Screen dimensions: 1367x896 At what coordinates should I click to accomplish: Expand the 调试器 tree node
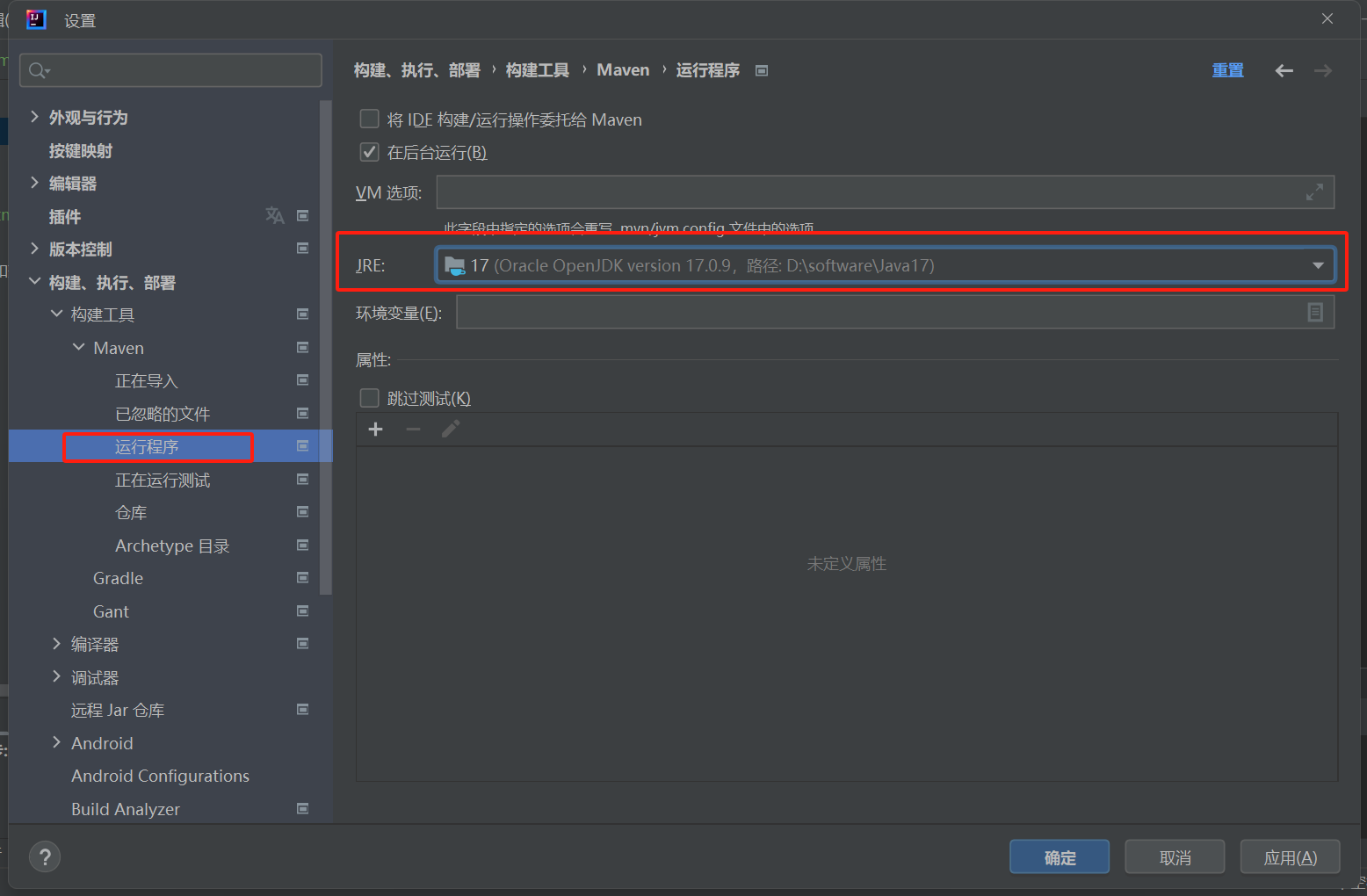pyautogui.click(x=56, y=677)
